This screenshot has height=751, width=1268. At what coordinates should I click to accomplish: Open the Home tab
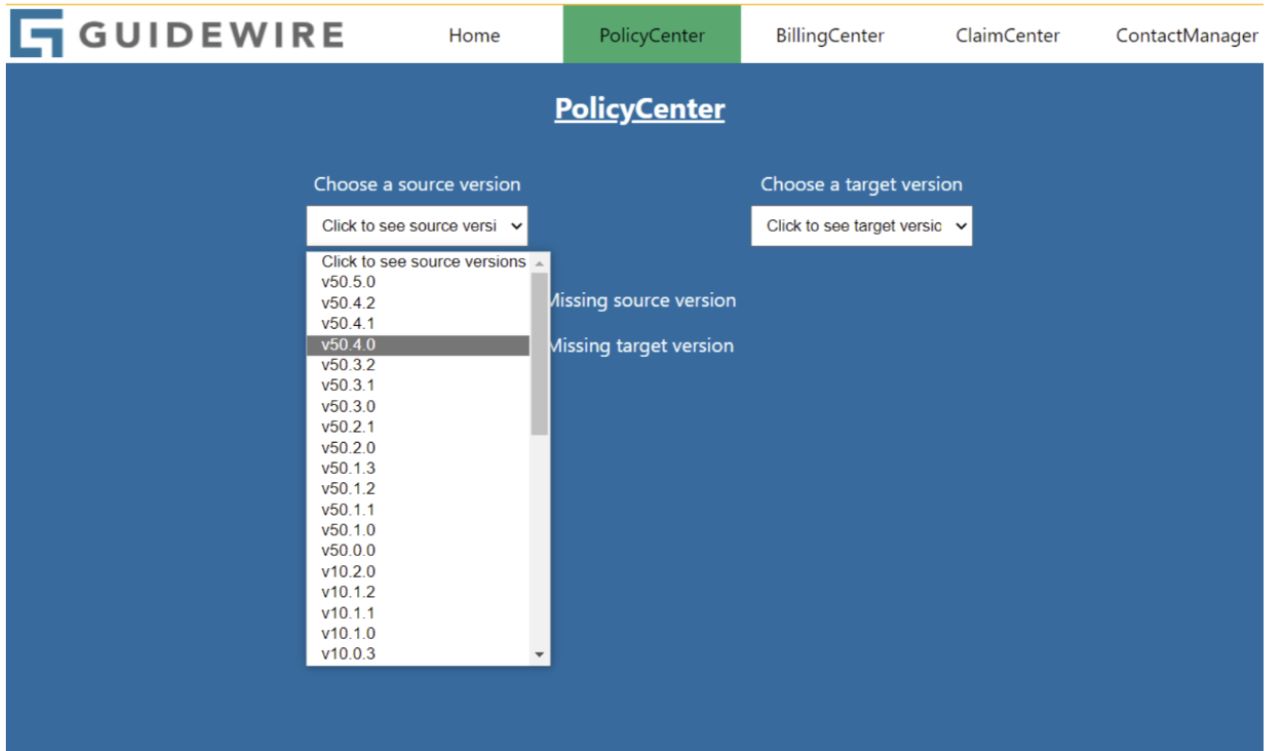475,36
